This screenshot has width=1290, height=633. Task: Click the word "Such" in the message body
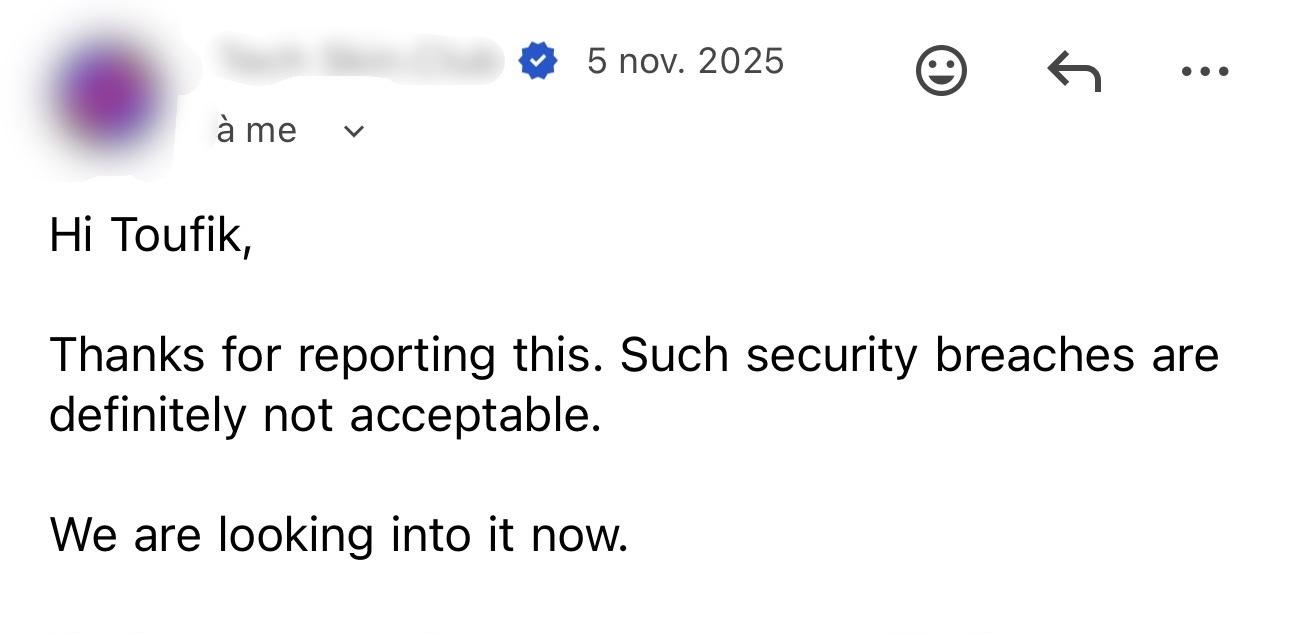pos(674,356)
